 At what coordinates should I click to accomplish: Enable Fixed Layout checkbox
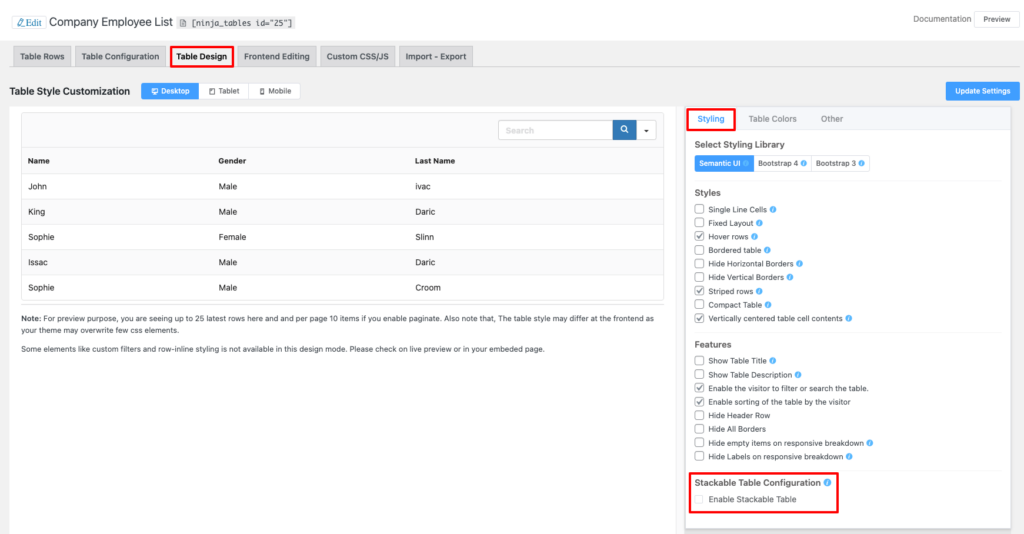pos(699,223)
